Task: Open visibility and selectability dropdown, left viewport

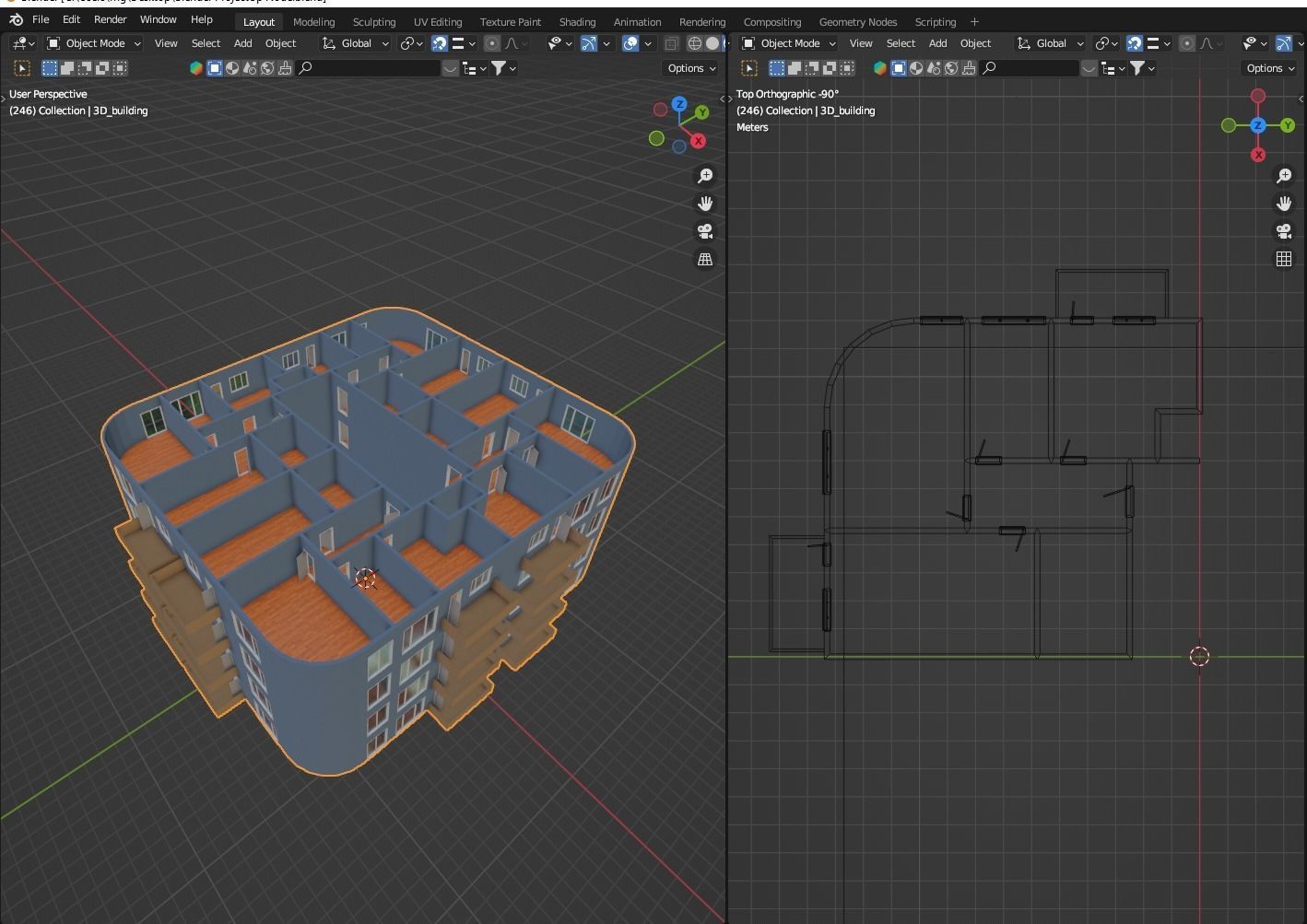Action: (559, 43)
